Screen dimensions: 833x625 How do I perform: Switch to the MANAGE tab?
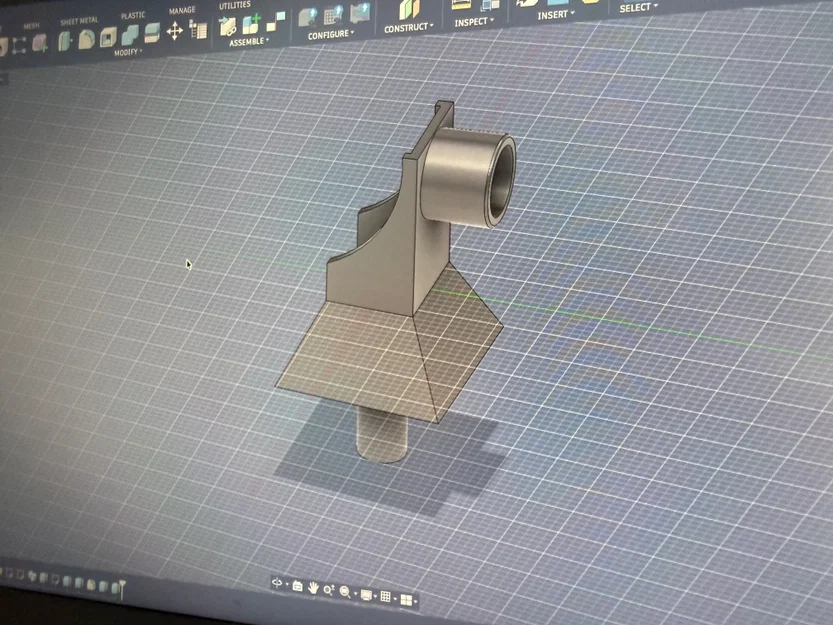[x=182, y=10]
